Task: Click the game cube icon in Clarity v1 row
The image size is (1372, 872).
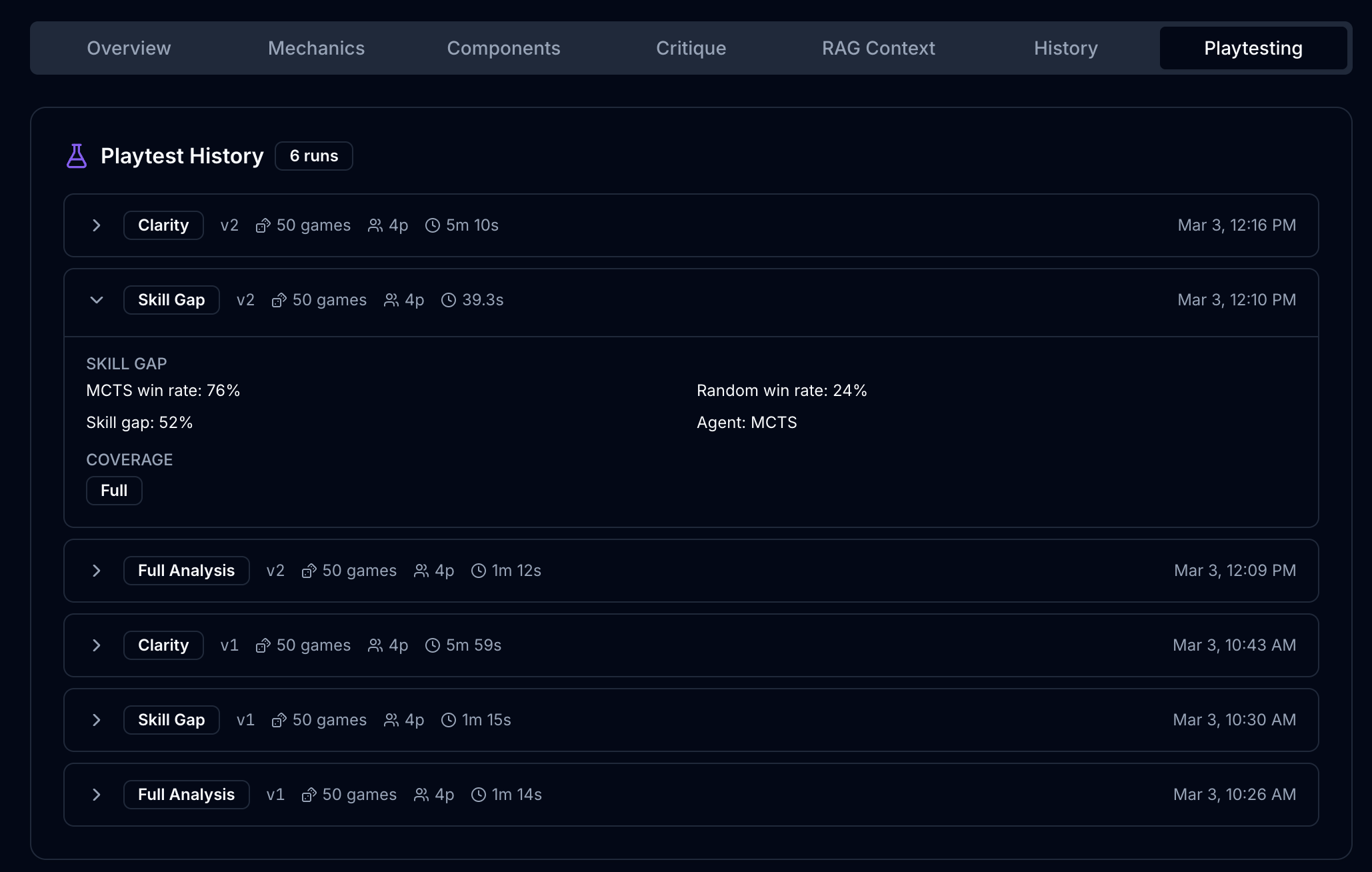Action: coord(262,645)
